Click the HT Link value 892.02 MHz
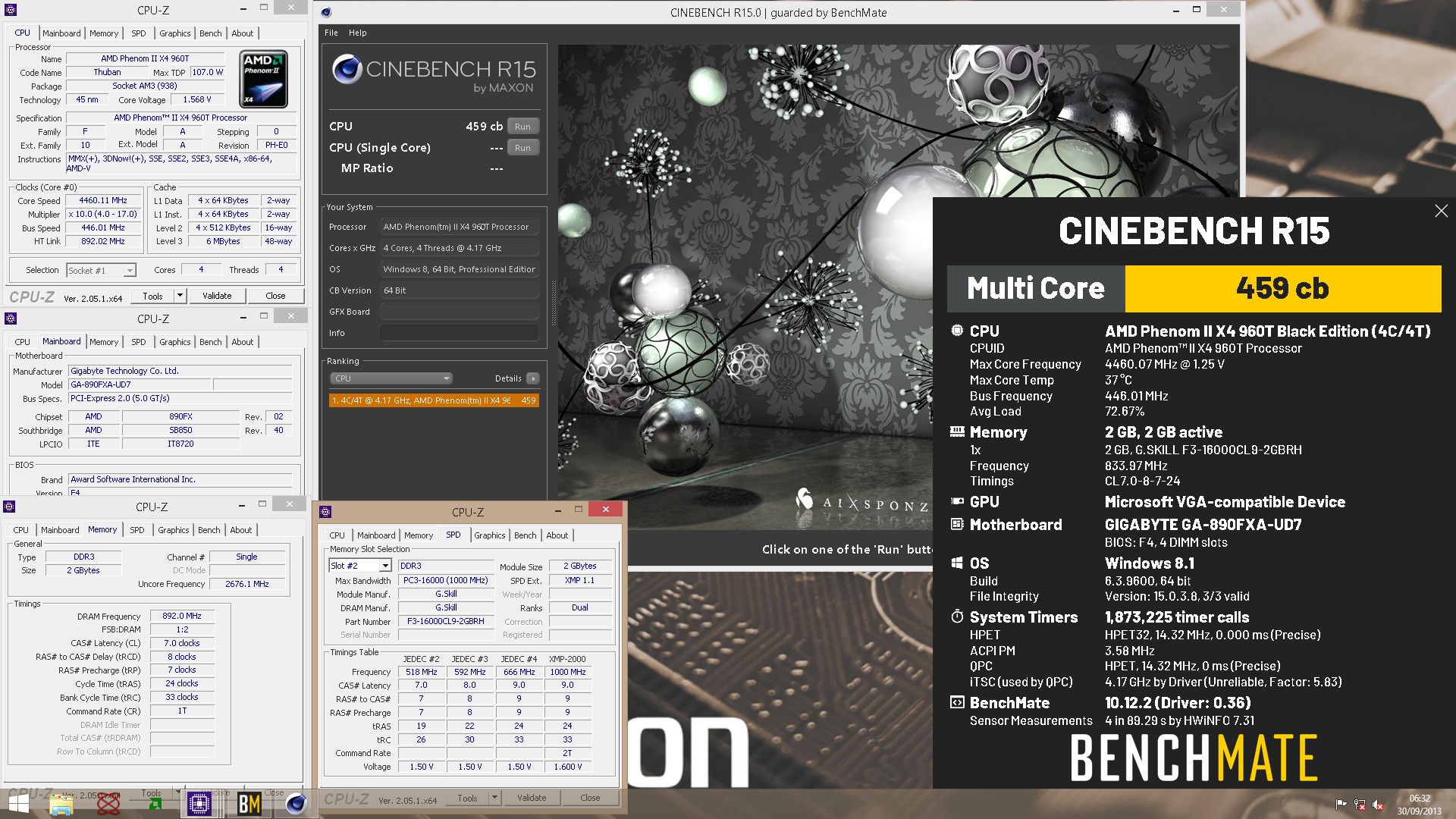Screen dimensions: 1456x819 pyautogui.click(x=103, y=241)
